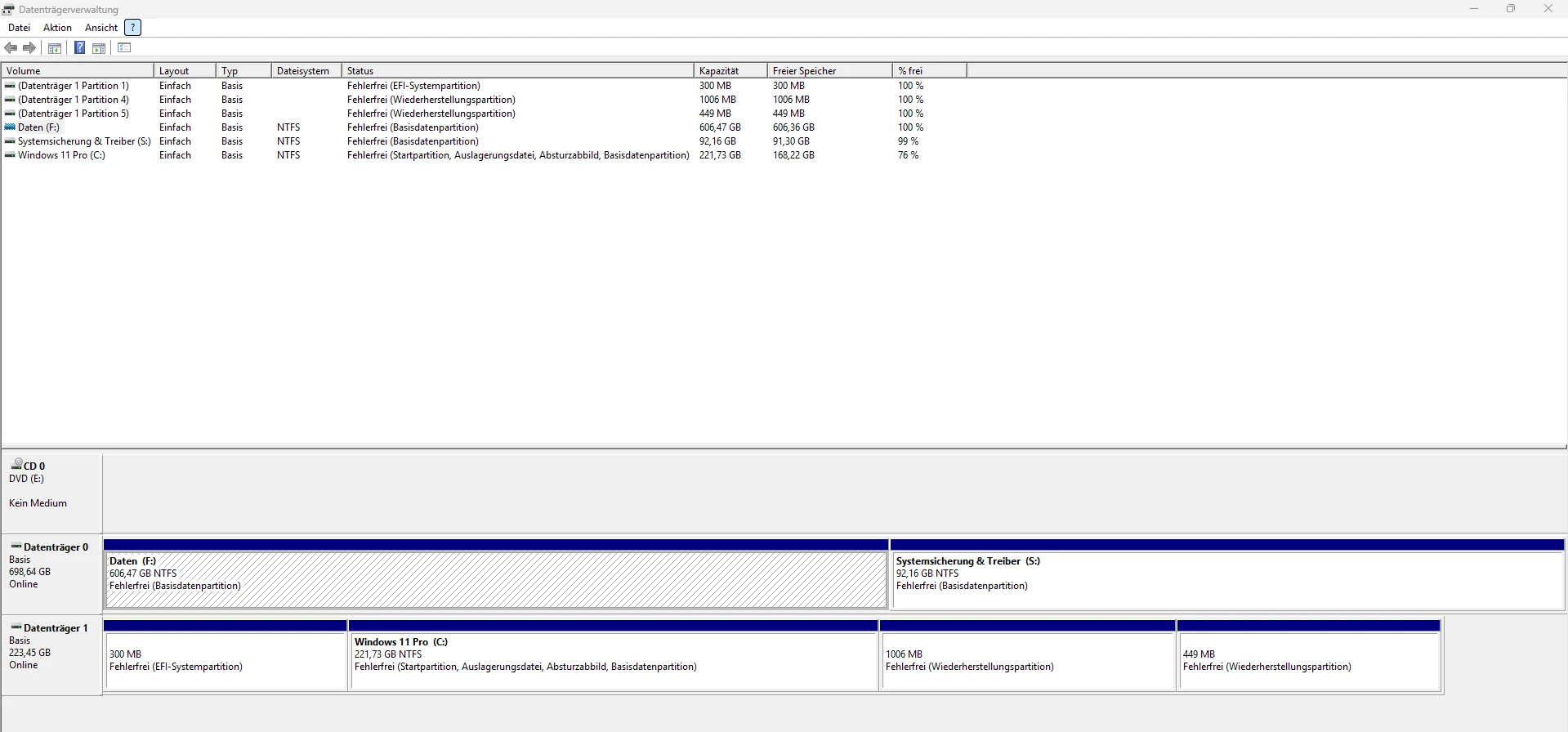Select the CD 0 DVD (E:) label
The width and height of the screenshot is (1568, 732).
pyautogui.click(x=52, y=493)
